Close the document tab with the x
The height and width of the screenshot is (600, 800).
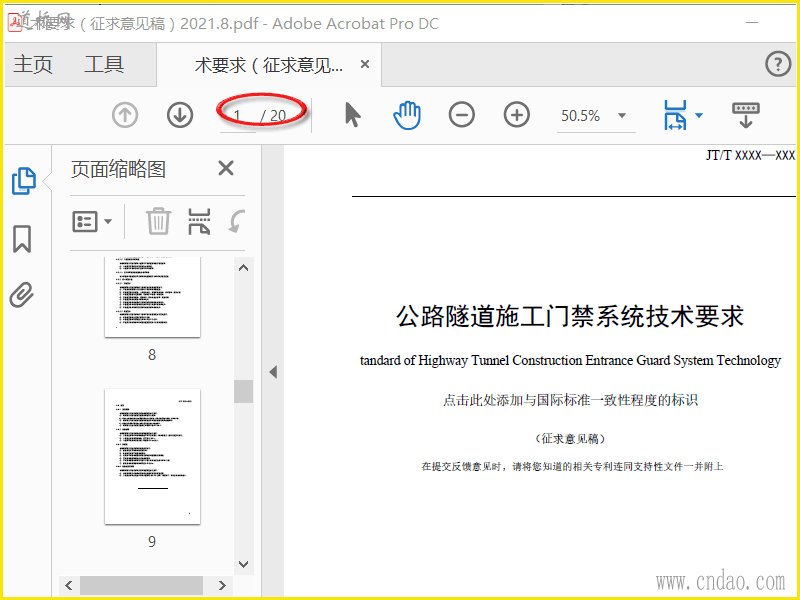(x=365, y=64)
